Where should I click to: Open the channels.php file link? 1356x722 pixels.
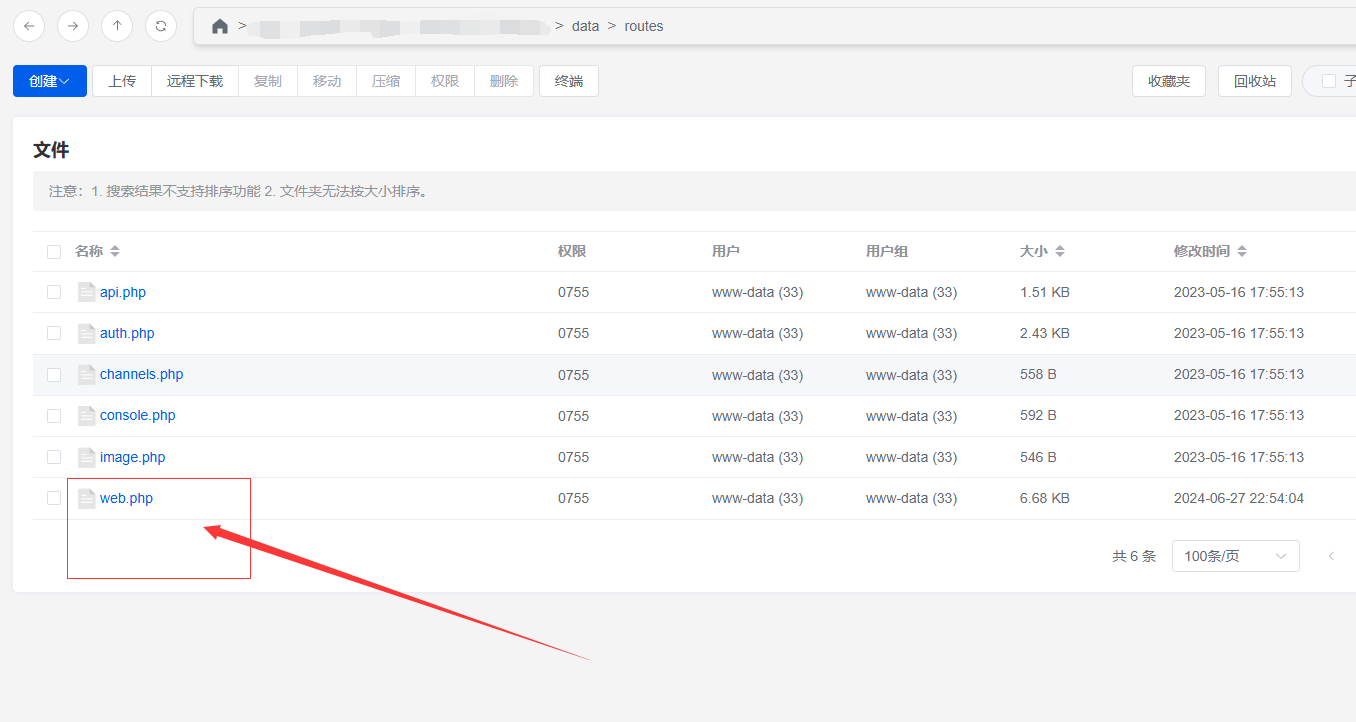click(141, 375)
